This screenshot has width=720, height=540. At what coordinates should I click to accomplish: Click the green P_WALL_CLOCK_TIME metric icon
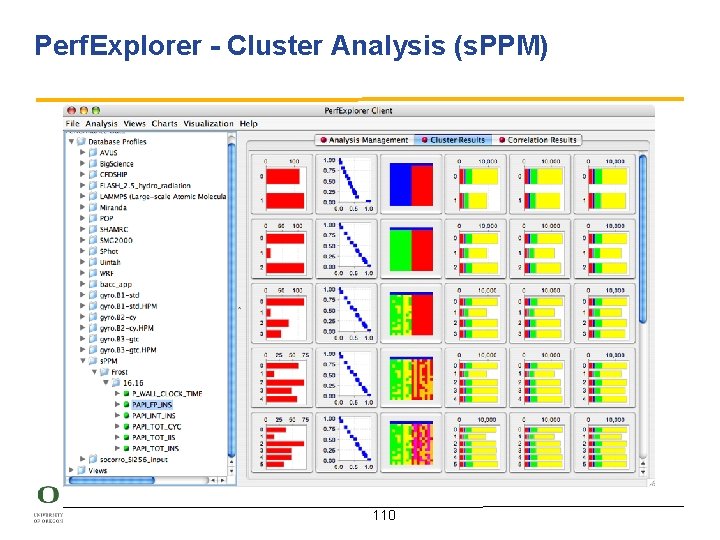[126, 394]
